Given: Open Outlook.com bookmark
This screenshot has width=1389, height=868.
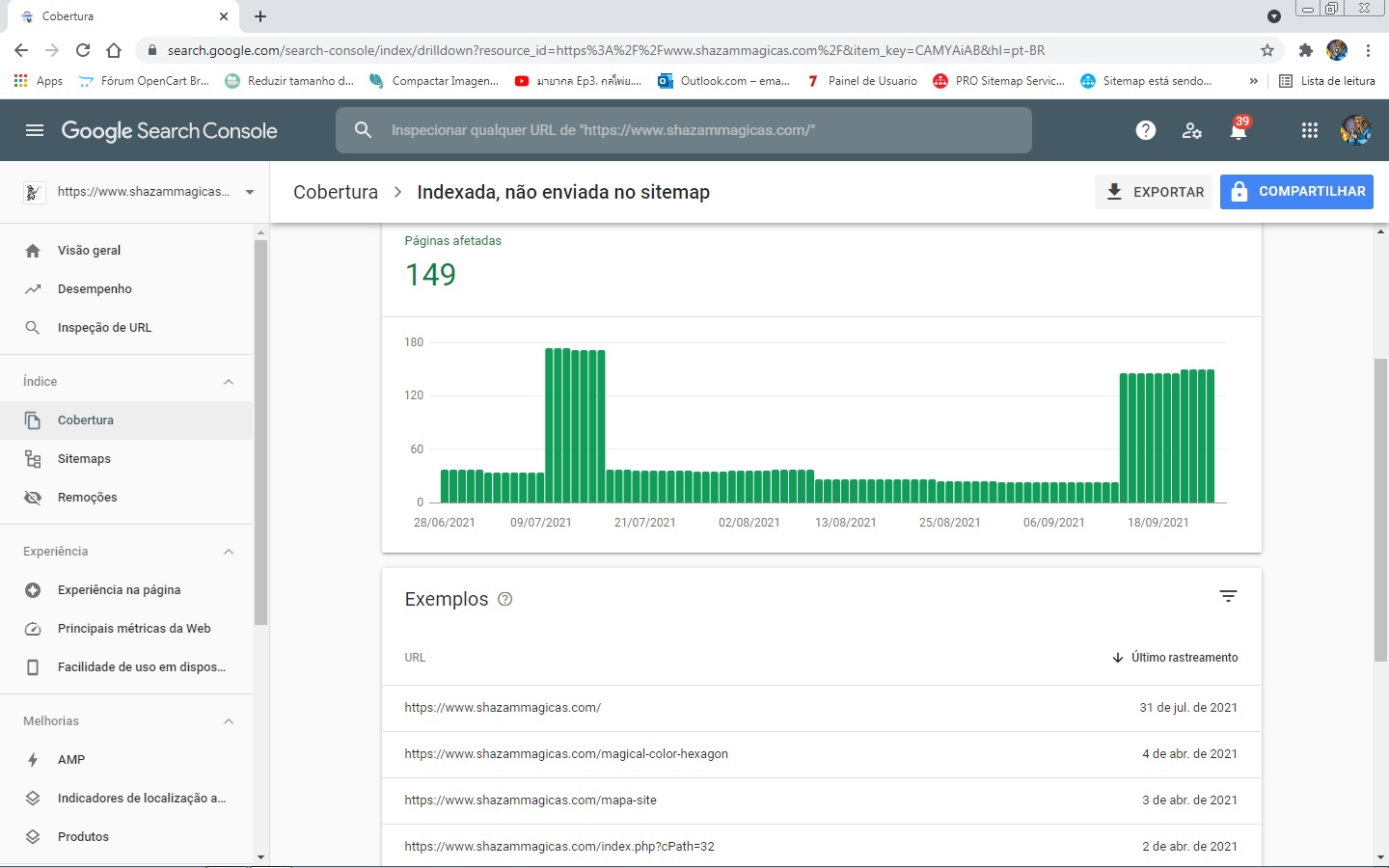Looking at the screenshot, I should tap(723, 81).
